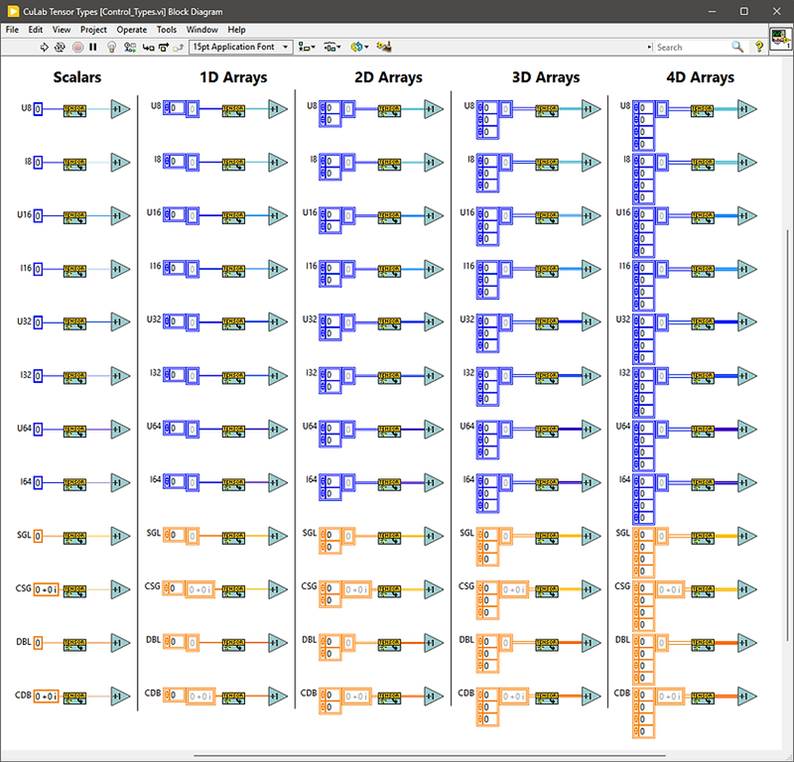The height and width of the screenshot is (762, 794).
Task: Click the 3D Arrays column heading
Action: [x=546, y=77]
